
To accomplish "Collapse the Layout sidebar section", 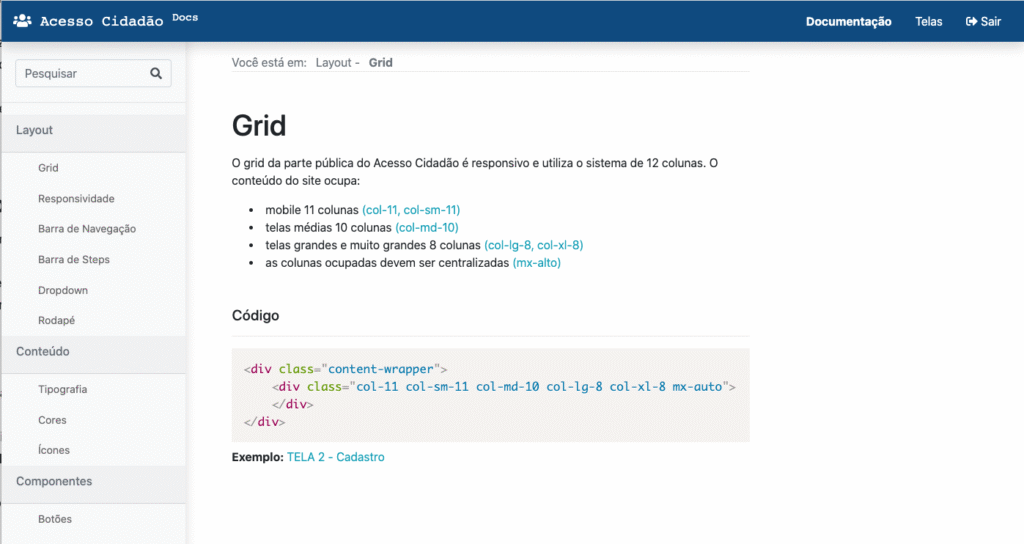I will coord(35,130).
